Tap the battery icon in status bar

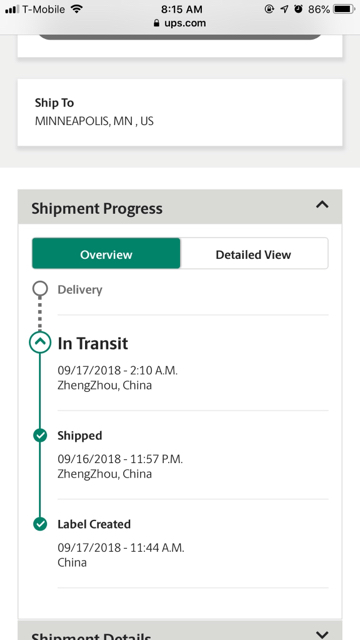(x=344, y=9)
